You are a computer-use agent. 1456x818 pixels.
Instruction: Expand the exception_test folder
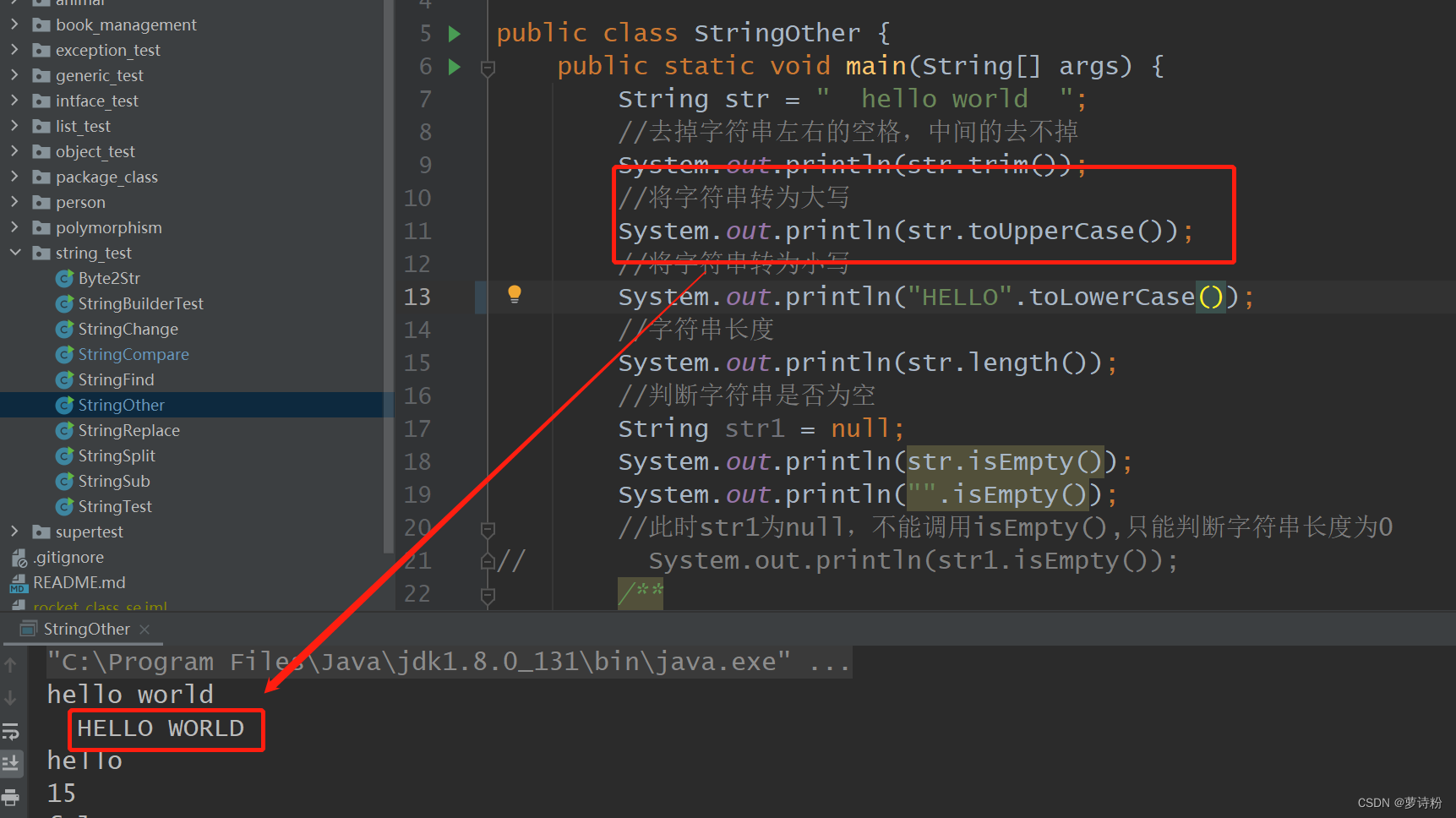14,50
